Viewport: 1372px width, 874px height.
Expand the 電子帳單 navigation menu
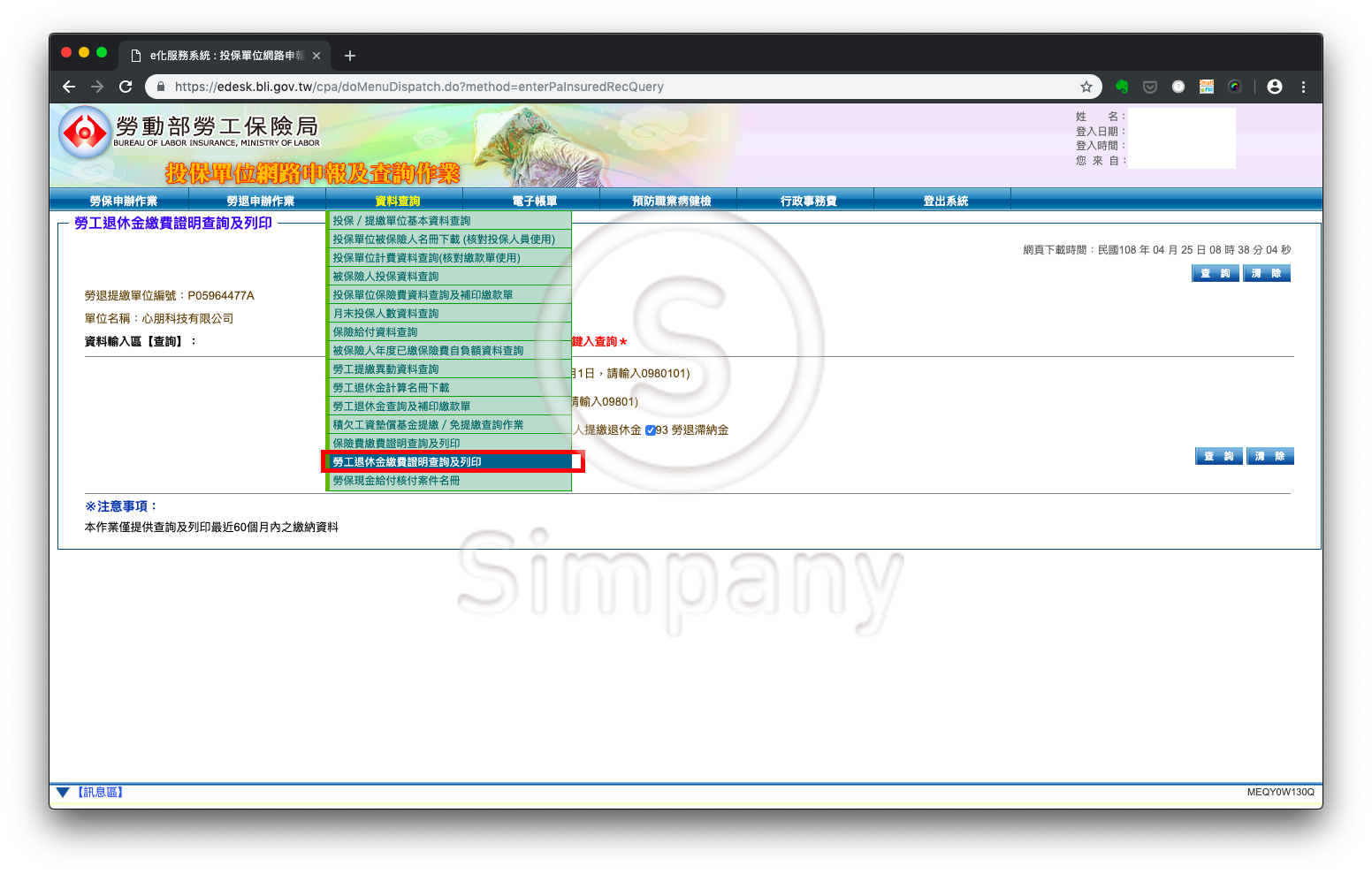534,201
